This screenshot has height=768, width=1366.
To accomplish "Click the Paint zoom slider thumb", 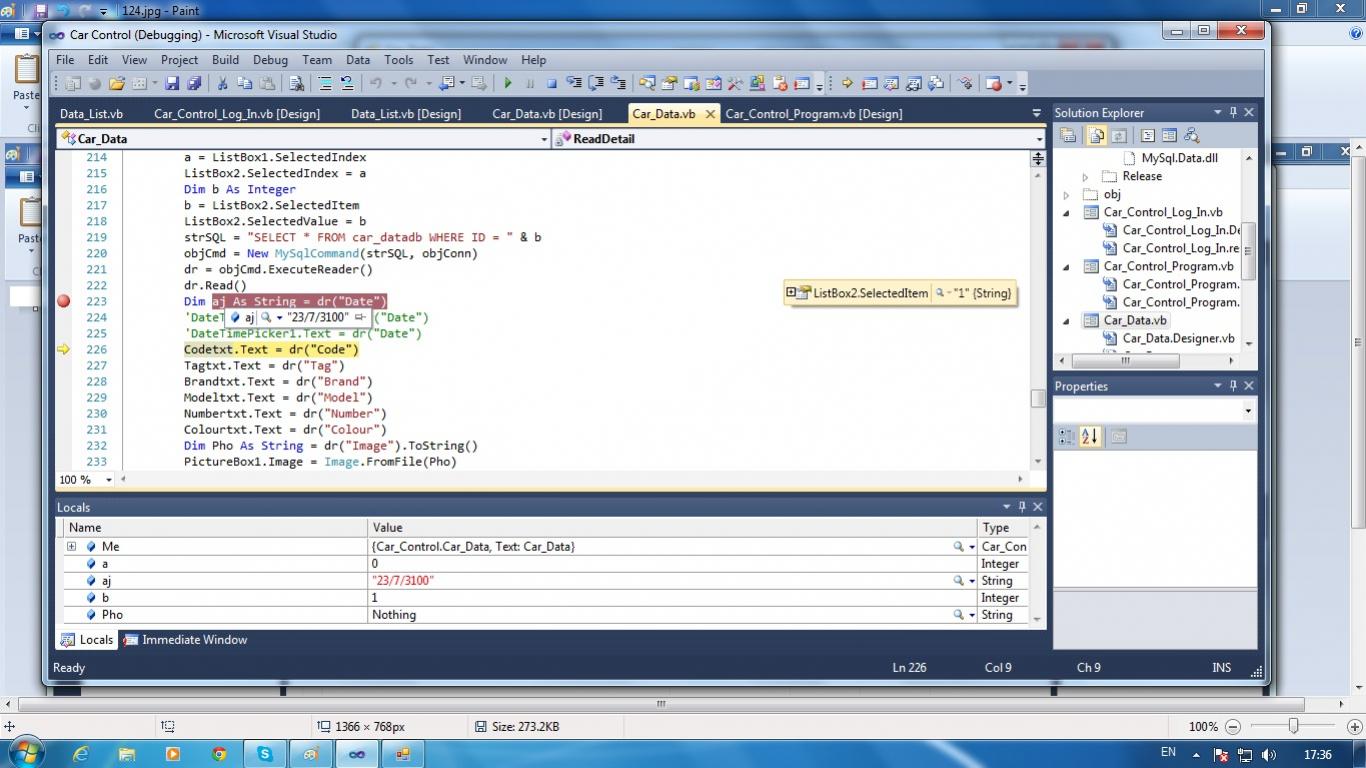I will (x=1294, y=726).
